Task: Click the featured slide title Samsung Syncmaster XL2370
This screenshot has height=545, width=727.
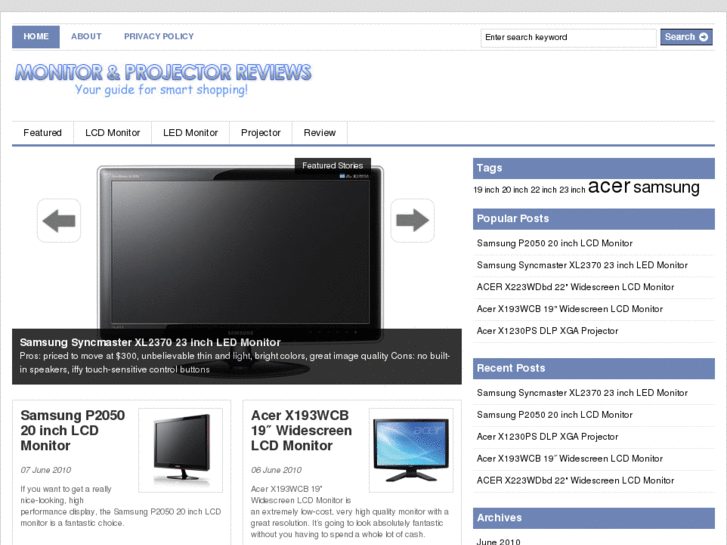Action: (x=150, y=342)
